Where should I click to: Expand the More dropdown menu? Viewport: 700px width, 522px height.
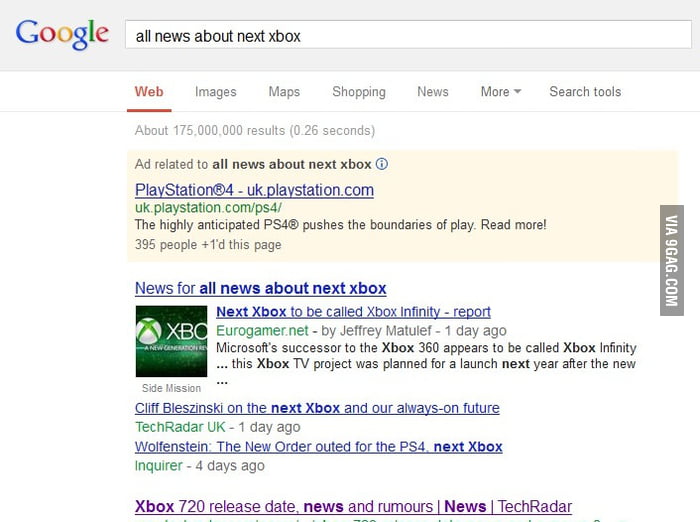[x=500, y=92]
